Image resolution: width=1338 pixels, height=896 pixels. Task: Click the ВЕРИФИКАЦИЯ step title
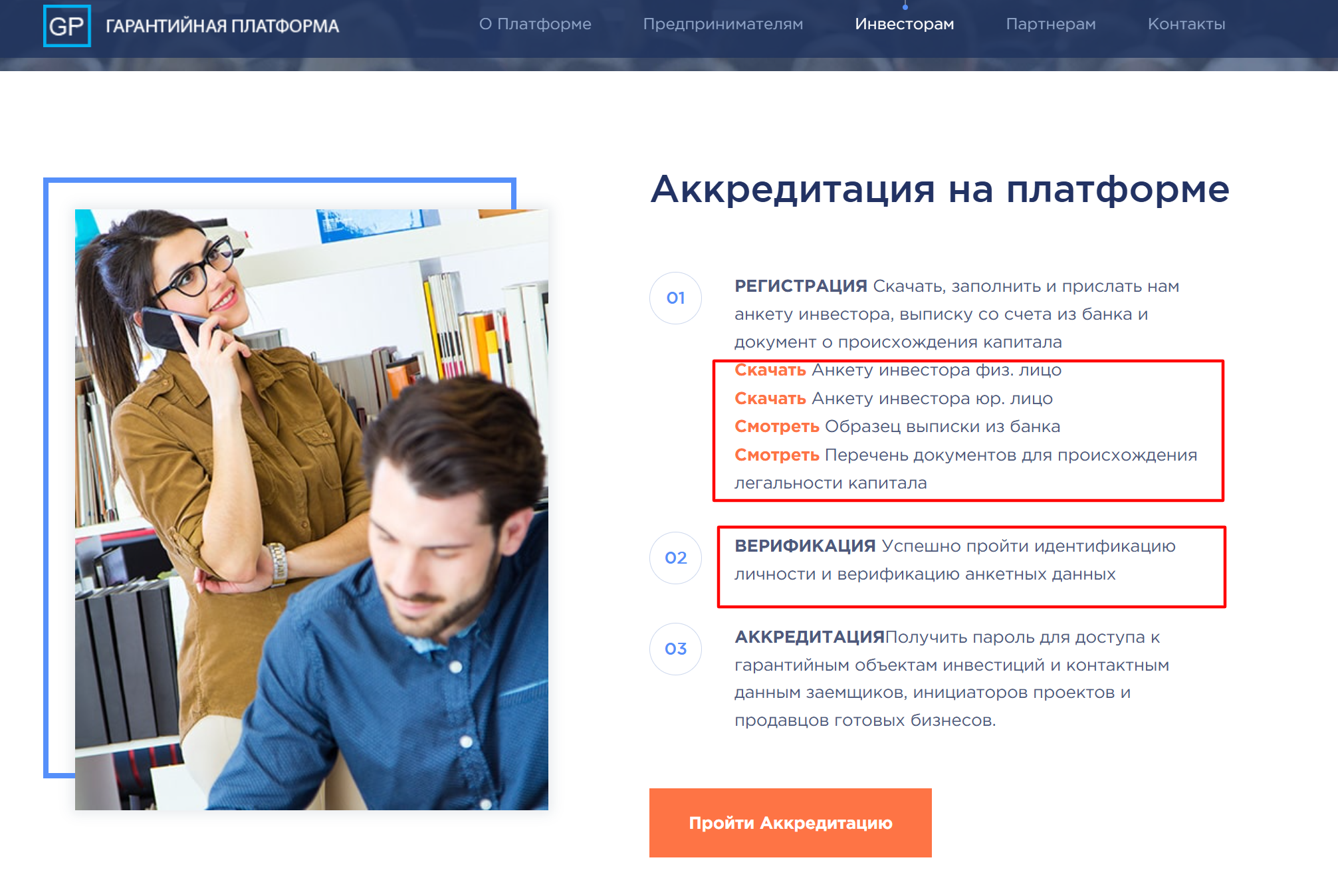pos(804,546)
